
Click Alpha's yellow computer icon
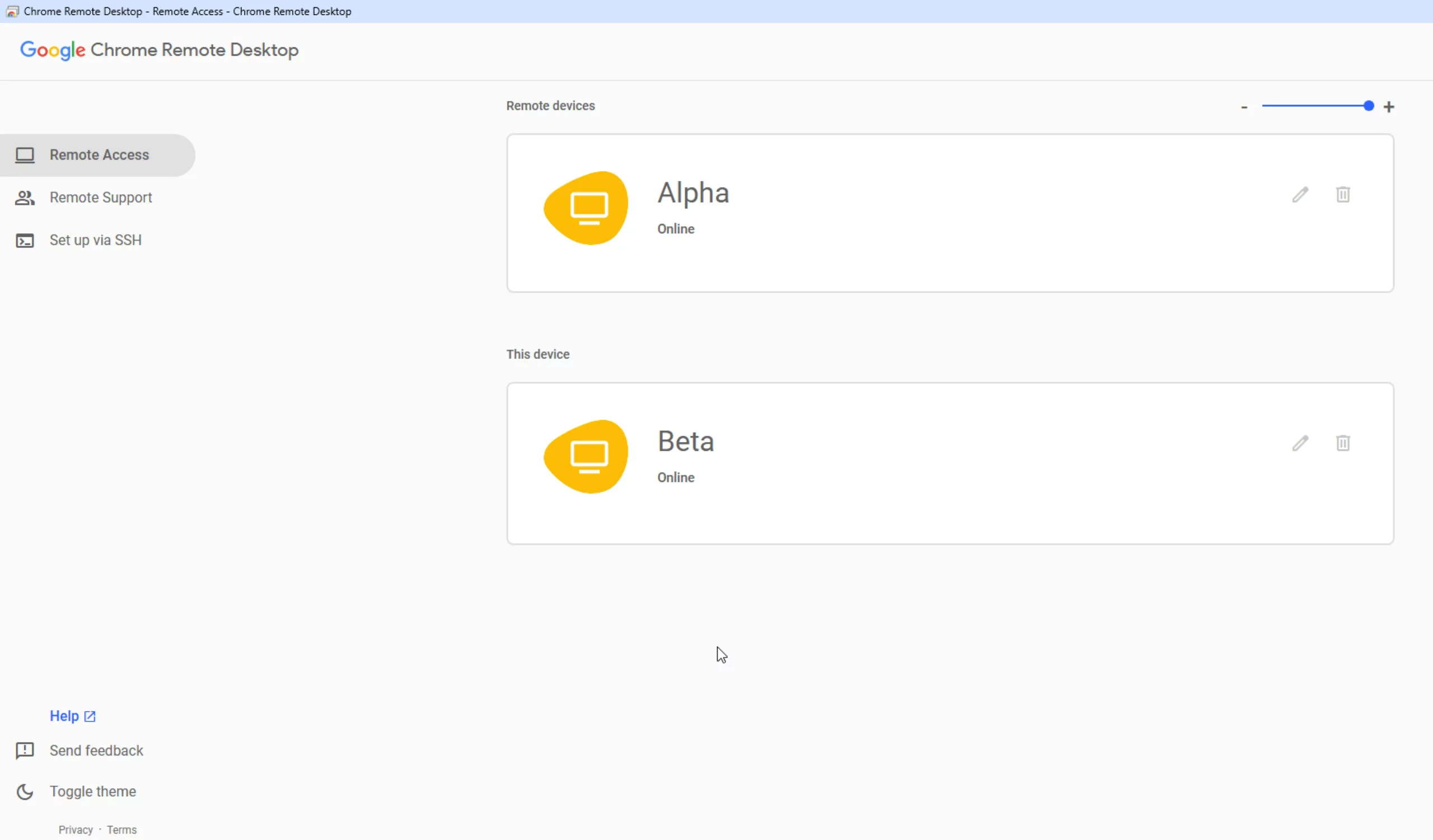tap(586, 208)
